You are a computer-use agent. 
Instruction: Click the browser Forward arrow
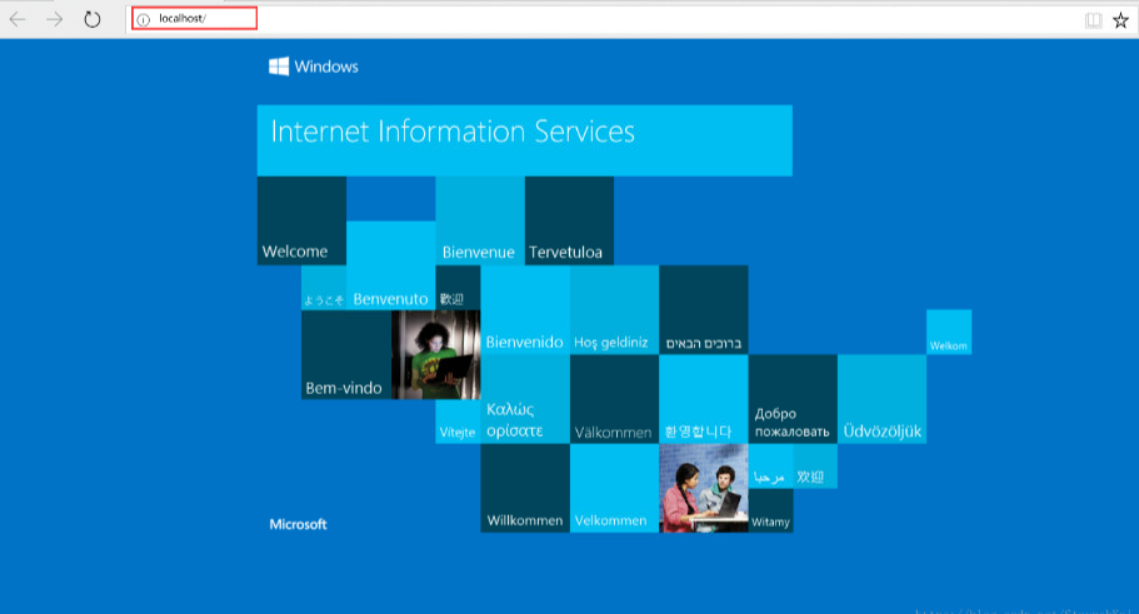tap(54, 19)
